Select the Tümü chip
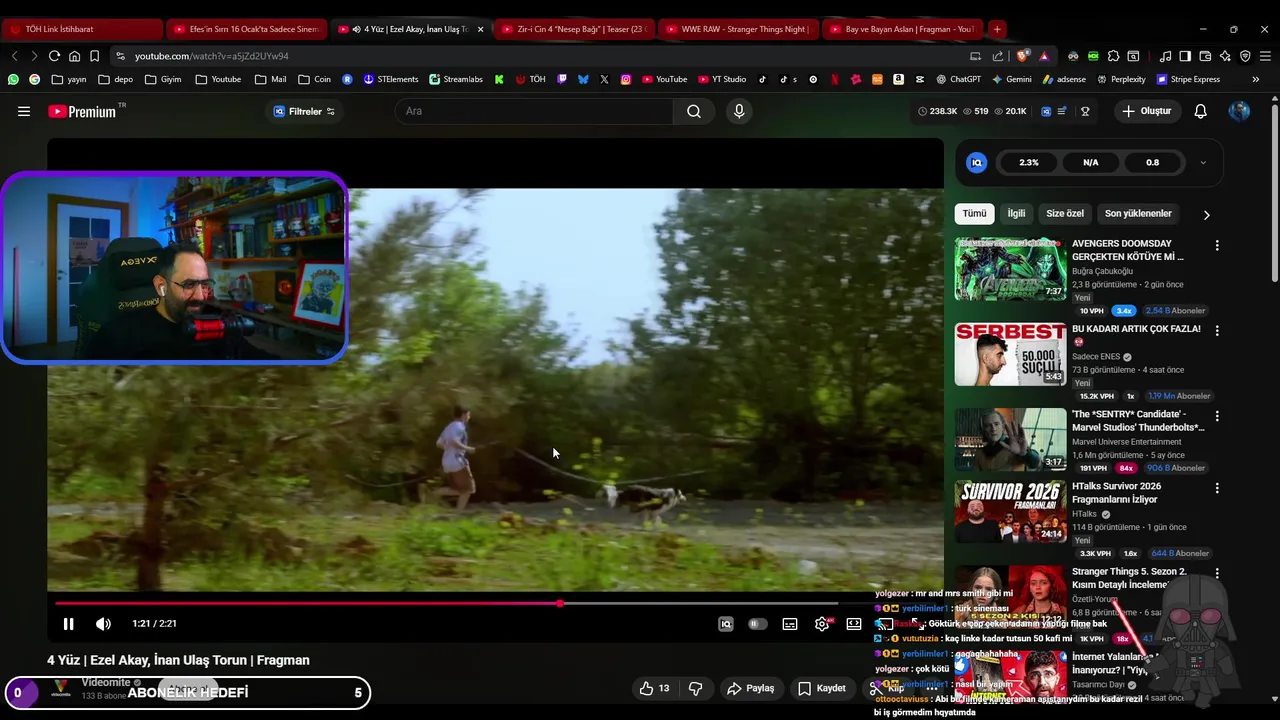 [974, 213]
